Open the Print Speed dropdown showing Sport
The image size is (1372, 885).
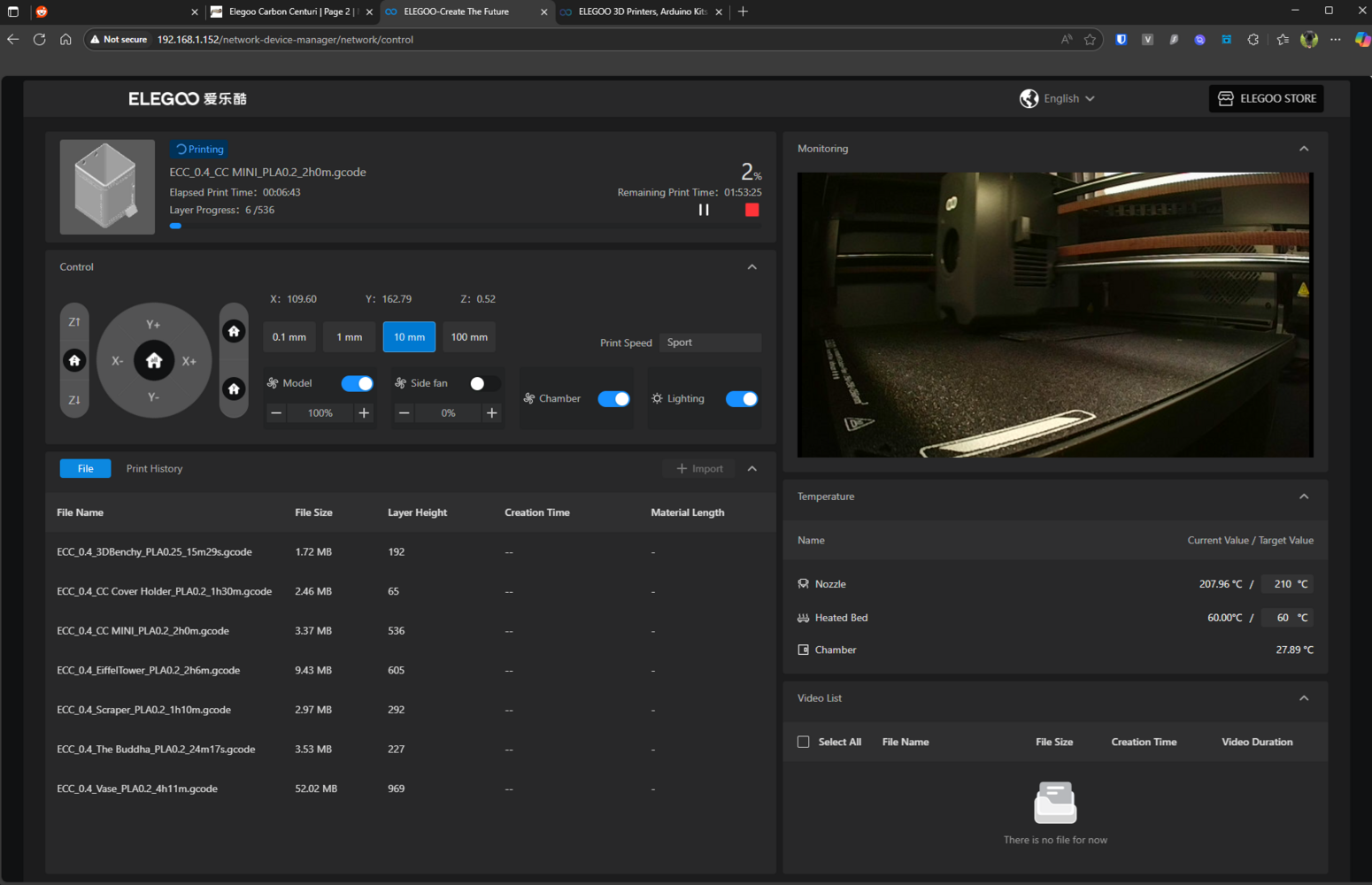(711, 342)
